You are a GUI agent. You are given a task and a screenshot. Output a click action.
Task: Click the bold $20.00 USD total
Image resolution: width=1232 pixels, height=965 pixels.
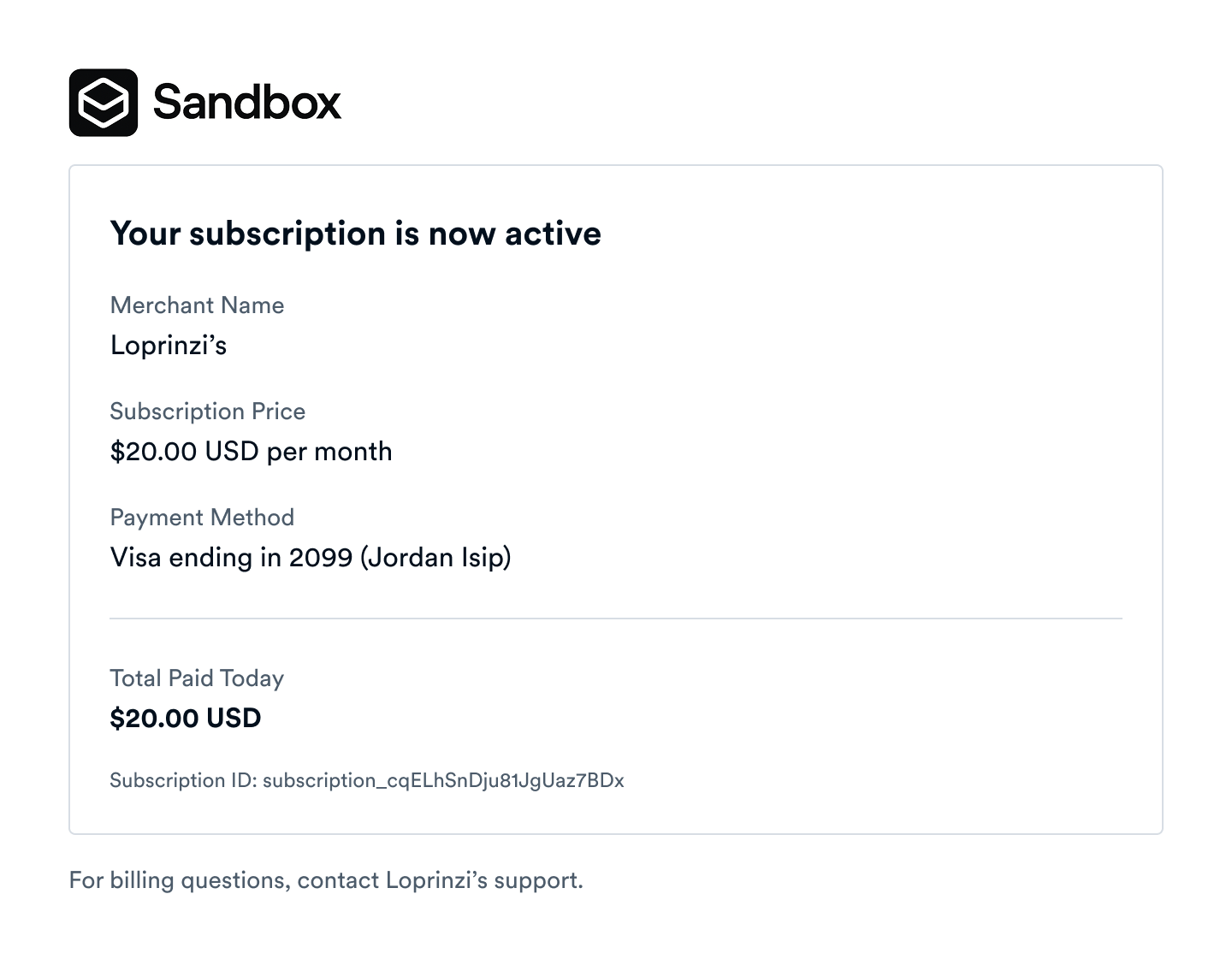pos(186,719)
